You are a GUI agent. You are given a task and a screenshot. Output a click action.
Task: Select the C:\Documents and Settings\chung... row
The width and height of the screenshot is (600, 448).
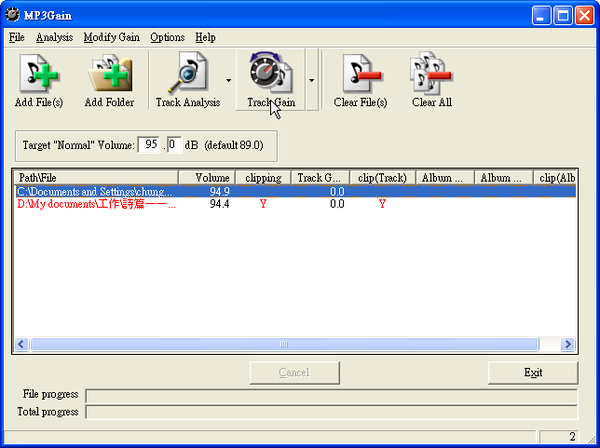[x=295, y=191]
